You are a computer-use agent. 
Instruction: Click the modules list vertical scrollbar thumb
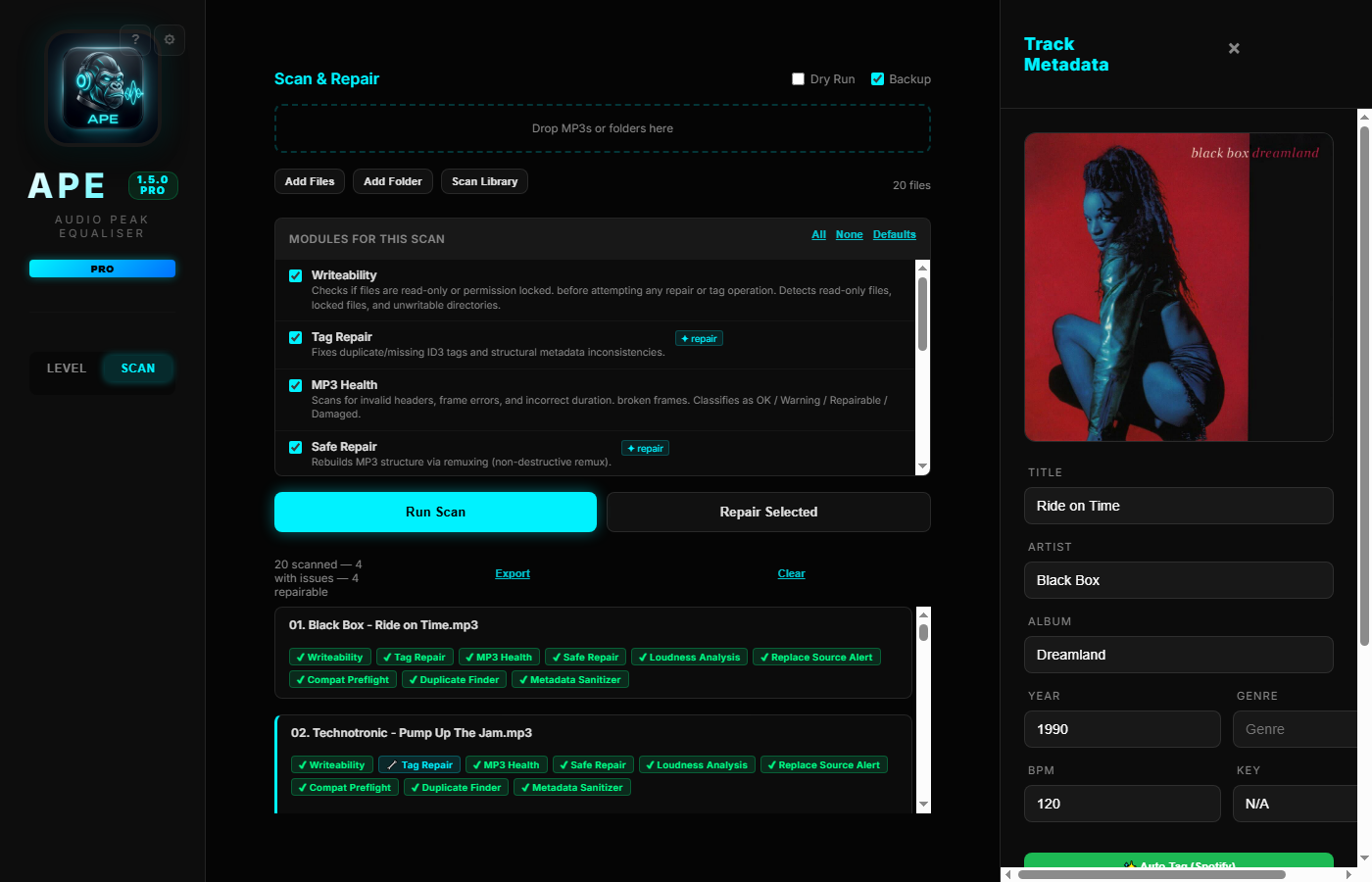[x=922, y=314]
